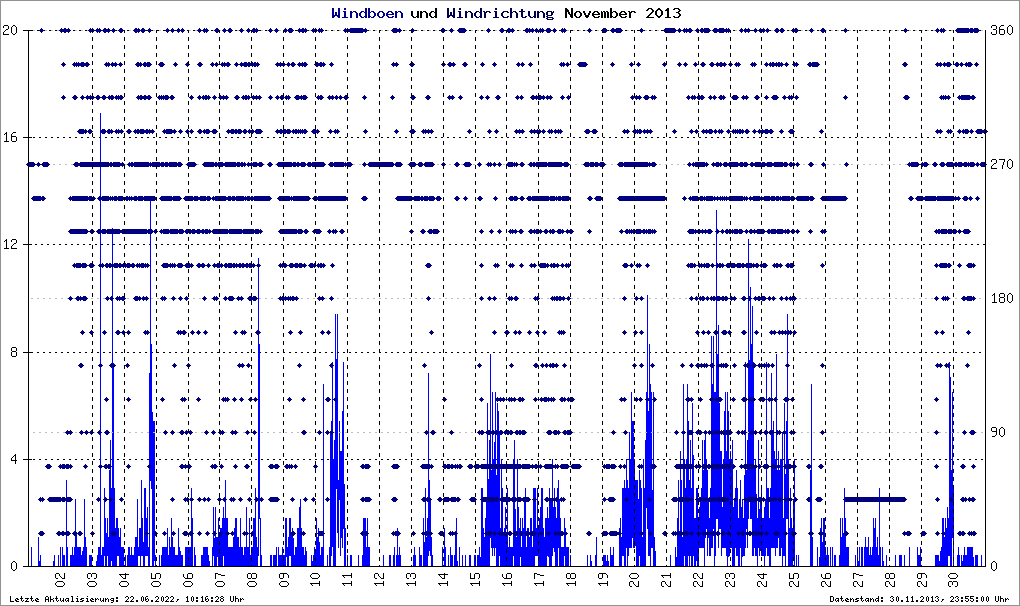Click day label 15 on x-axis
Image resolution: width=1020 pixels, height=606 pixels.
tap(475, 579)
